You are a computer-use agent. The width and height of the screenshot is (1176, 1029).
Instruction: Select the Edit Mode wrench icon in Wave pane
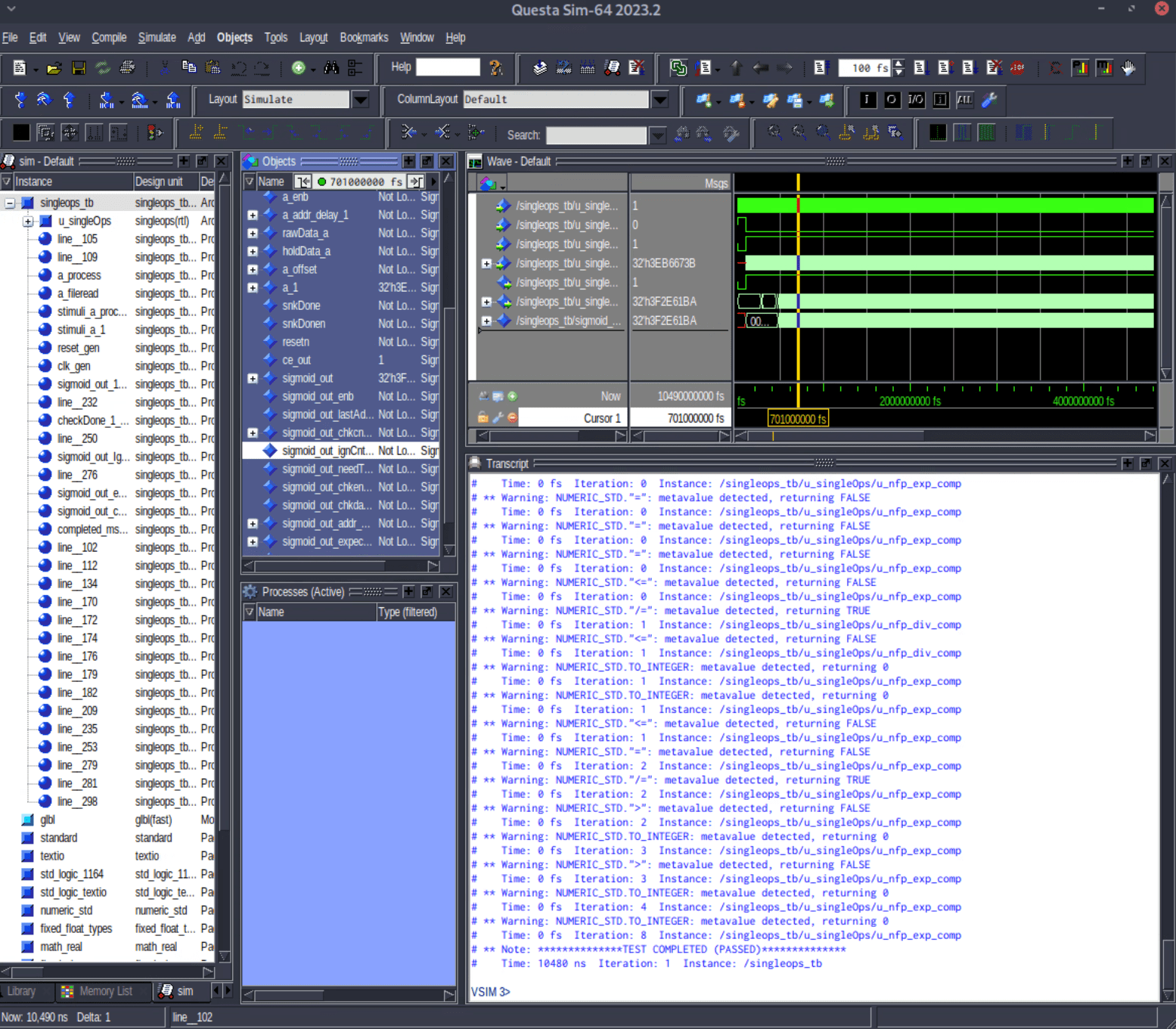pos(498,417)
